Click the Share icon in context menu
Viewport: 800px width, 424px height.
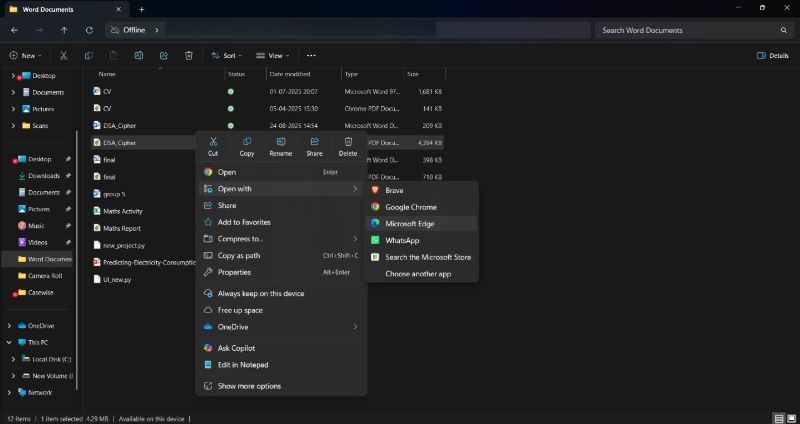coord(314,146)
